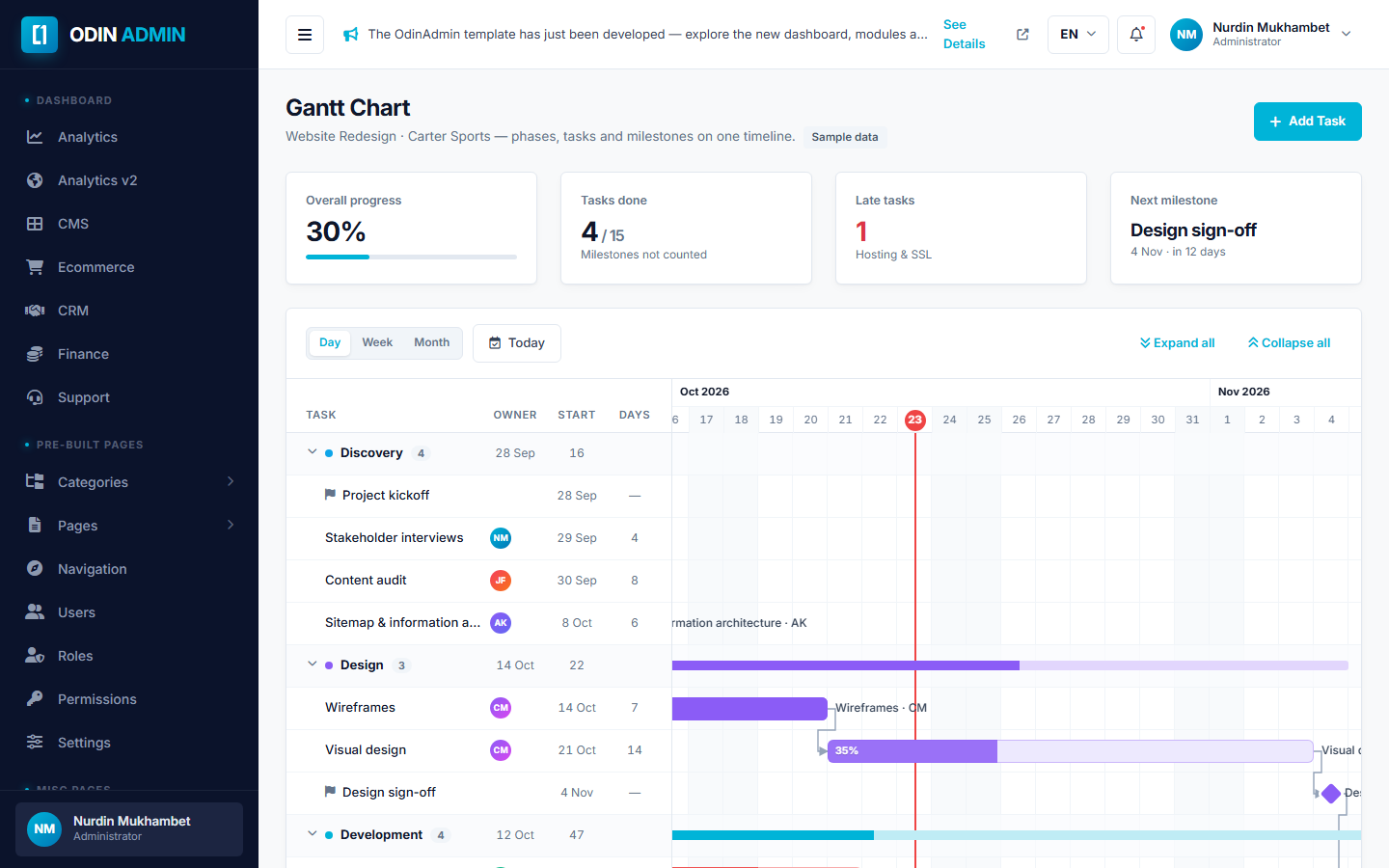The width and height of the screenshot is (1389, 868).
Task: Click the CMS grid icon
Action: (x=35, y=224)
